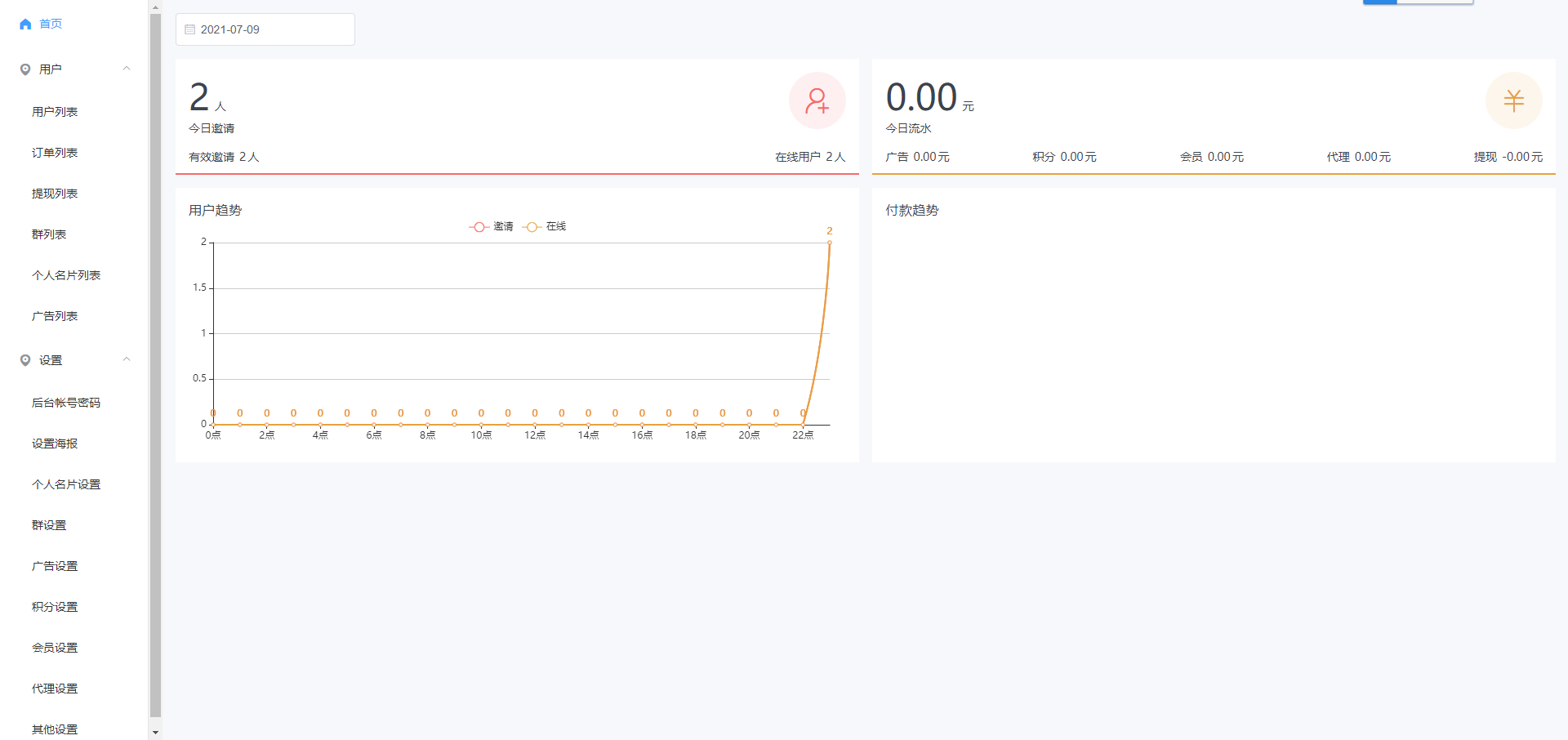The image size is (1568, 740).
Task: Click the 首页 home link
Action: tap(51, 25)
